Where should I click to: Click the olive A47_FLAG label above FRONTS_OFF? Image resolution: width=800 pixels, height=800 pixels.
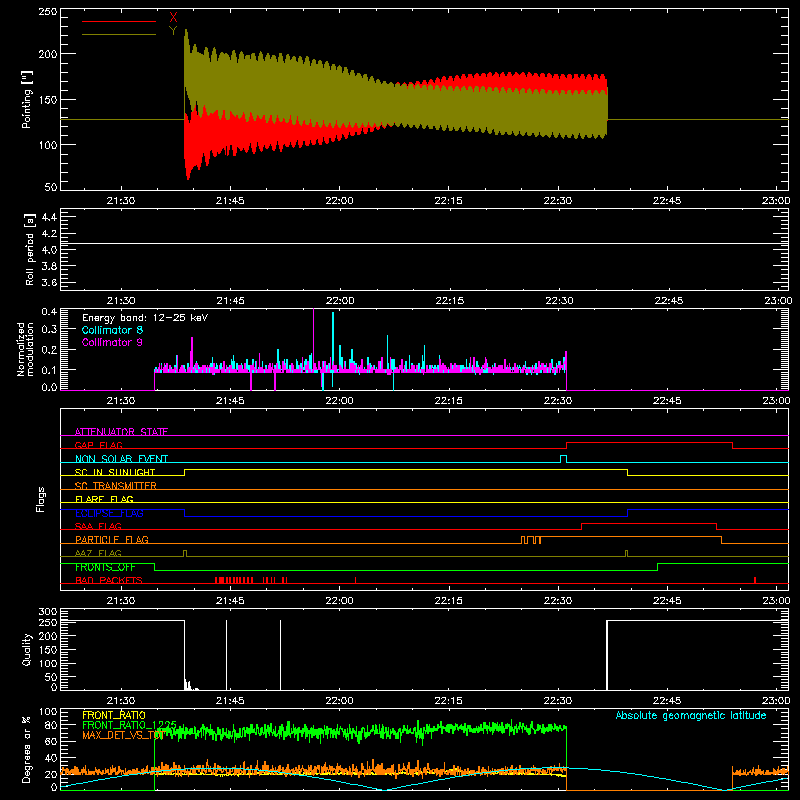point(98,553)
